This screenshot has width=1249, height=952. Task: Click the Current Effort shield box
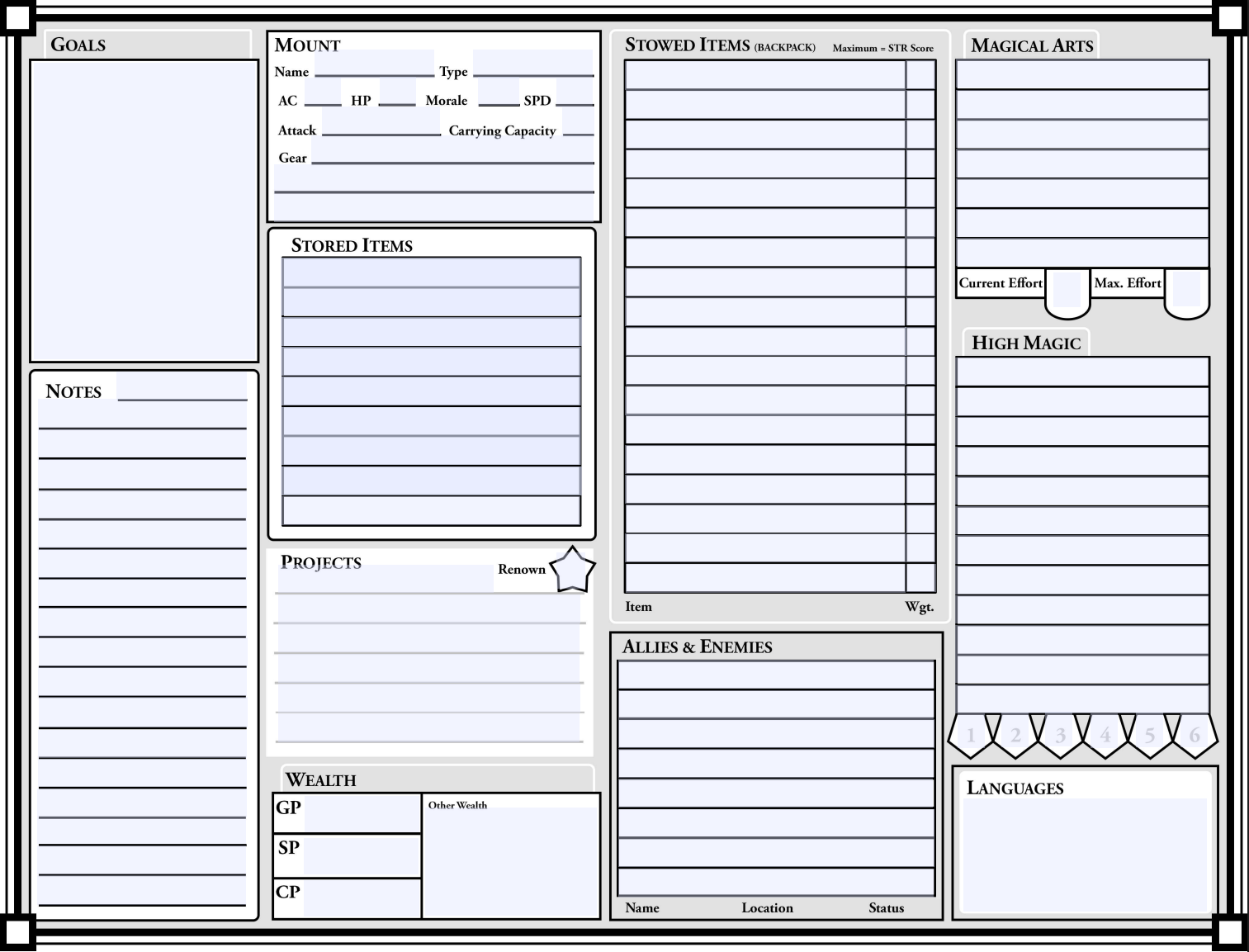pos(1067,291)
